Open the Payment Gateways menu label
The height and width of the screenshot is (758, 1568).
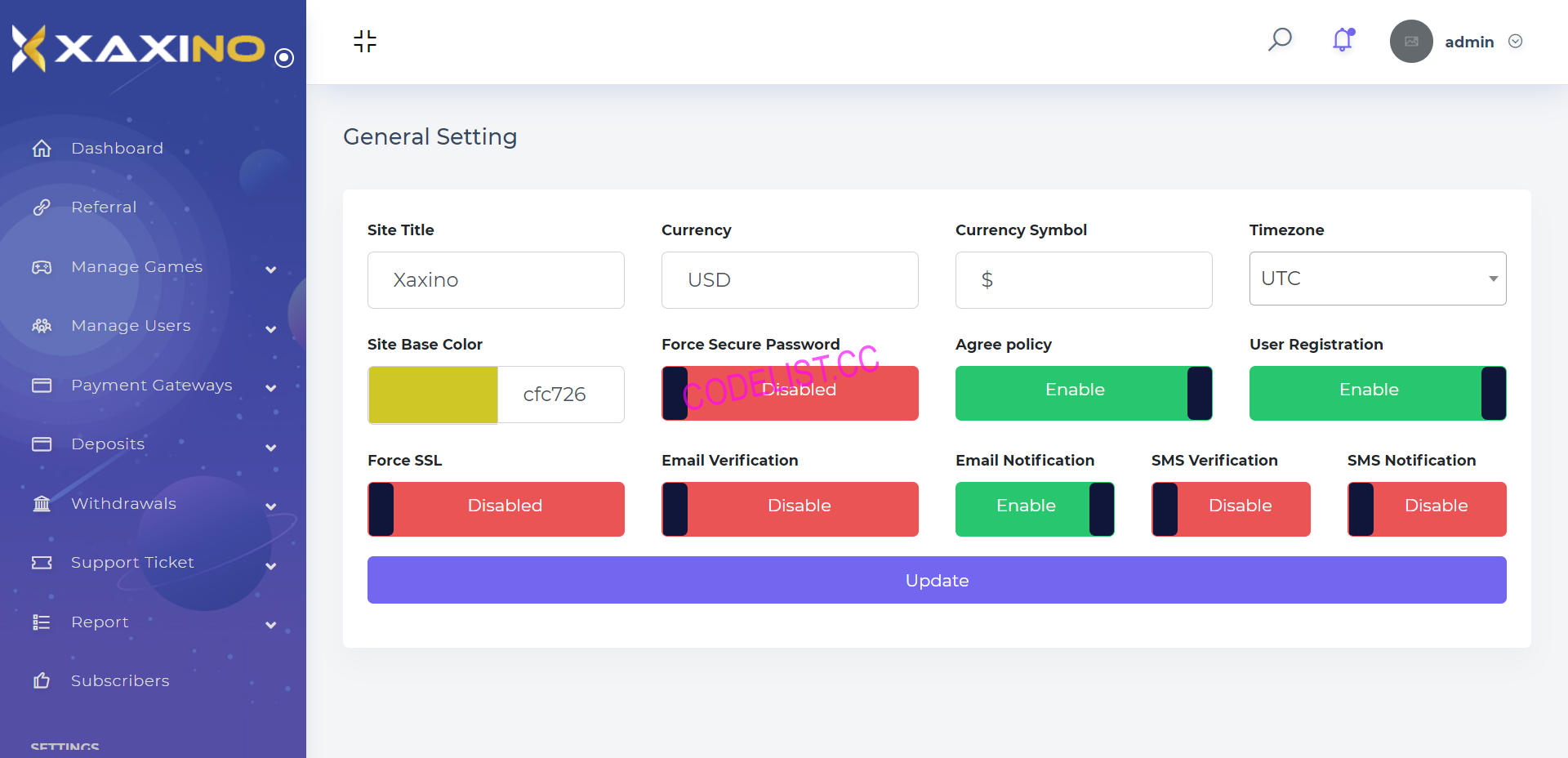[x=152, y=386]
